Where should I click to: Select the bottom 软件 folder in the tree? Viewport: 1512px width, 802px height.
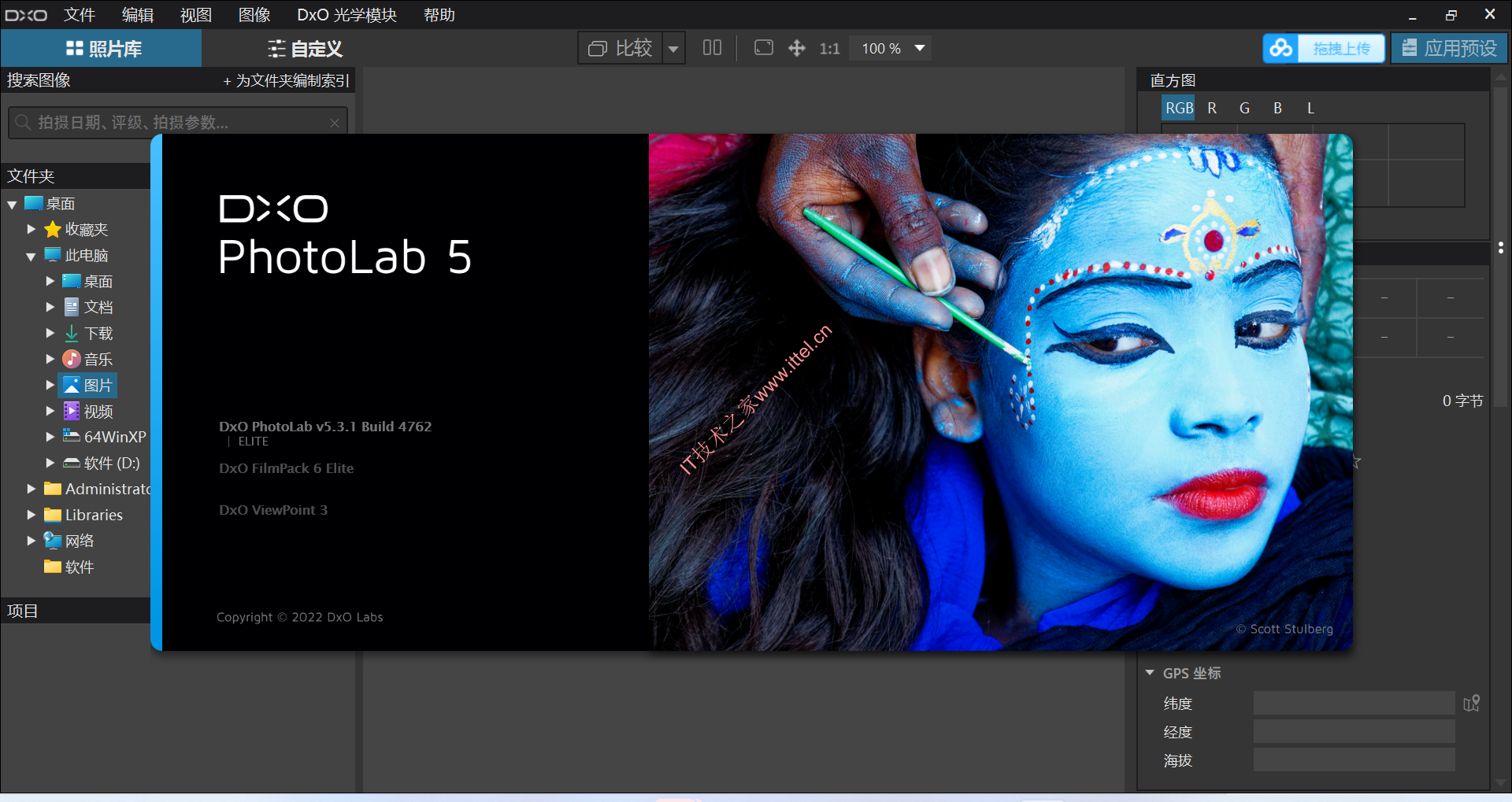pyautogui.click(x=69, y=567)
